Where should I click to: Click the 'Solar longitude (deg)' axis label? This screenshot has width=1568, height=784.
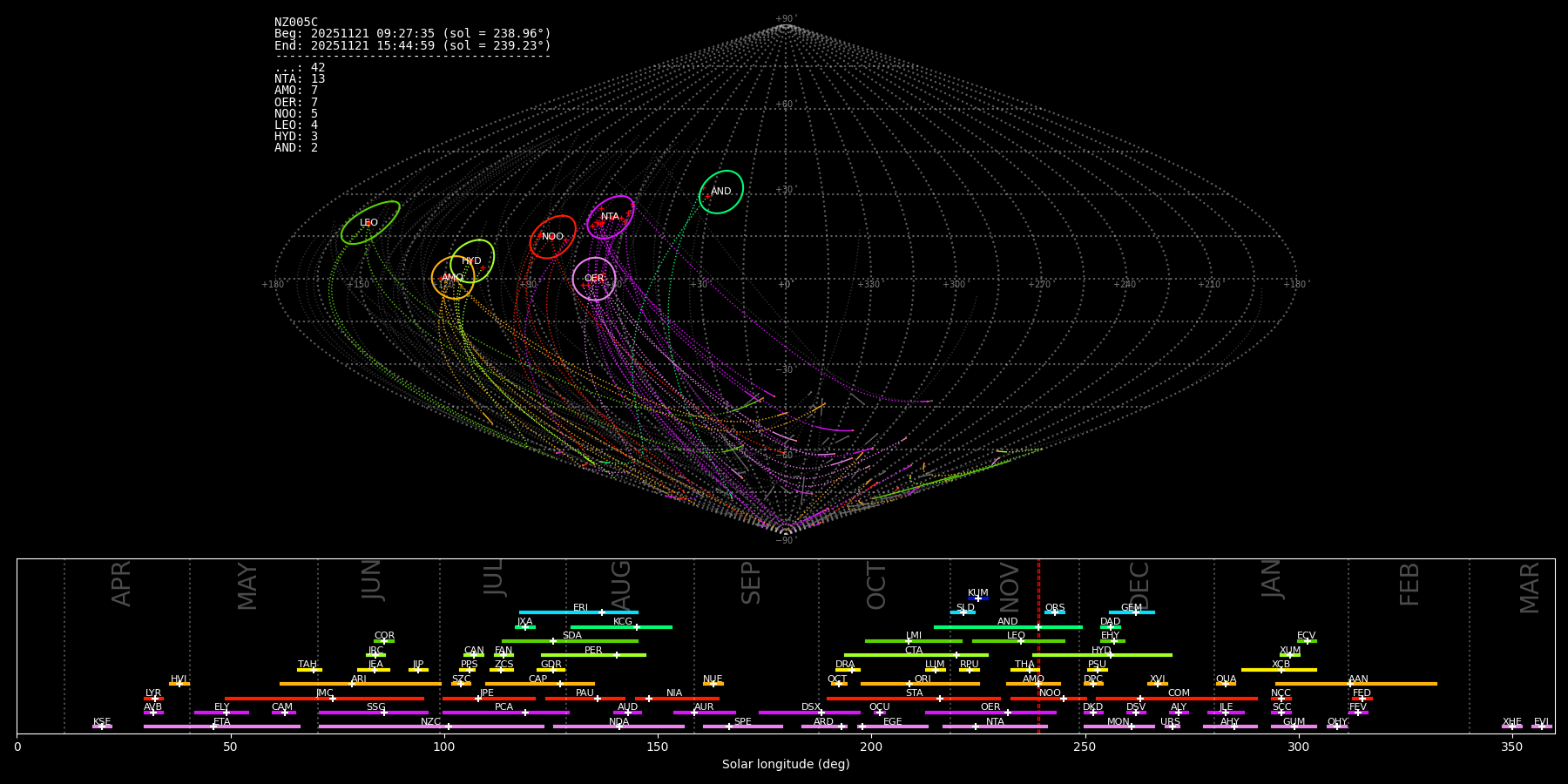(x=786, y=764)
